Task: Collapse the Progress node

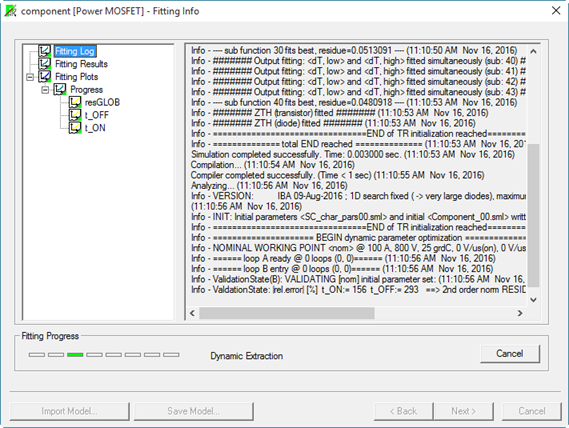Action: coord(45,90)
